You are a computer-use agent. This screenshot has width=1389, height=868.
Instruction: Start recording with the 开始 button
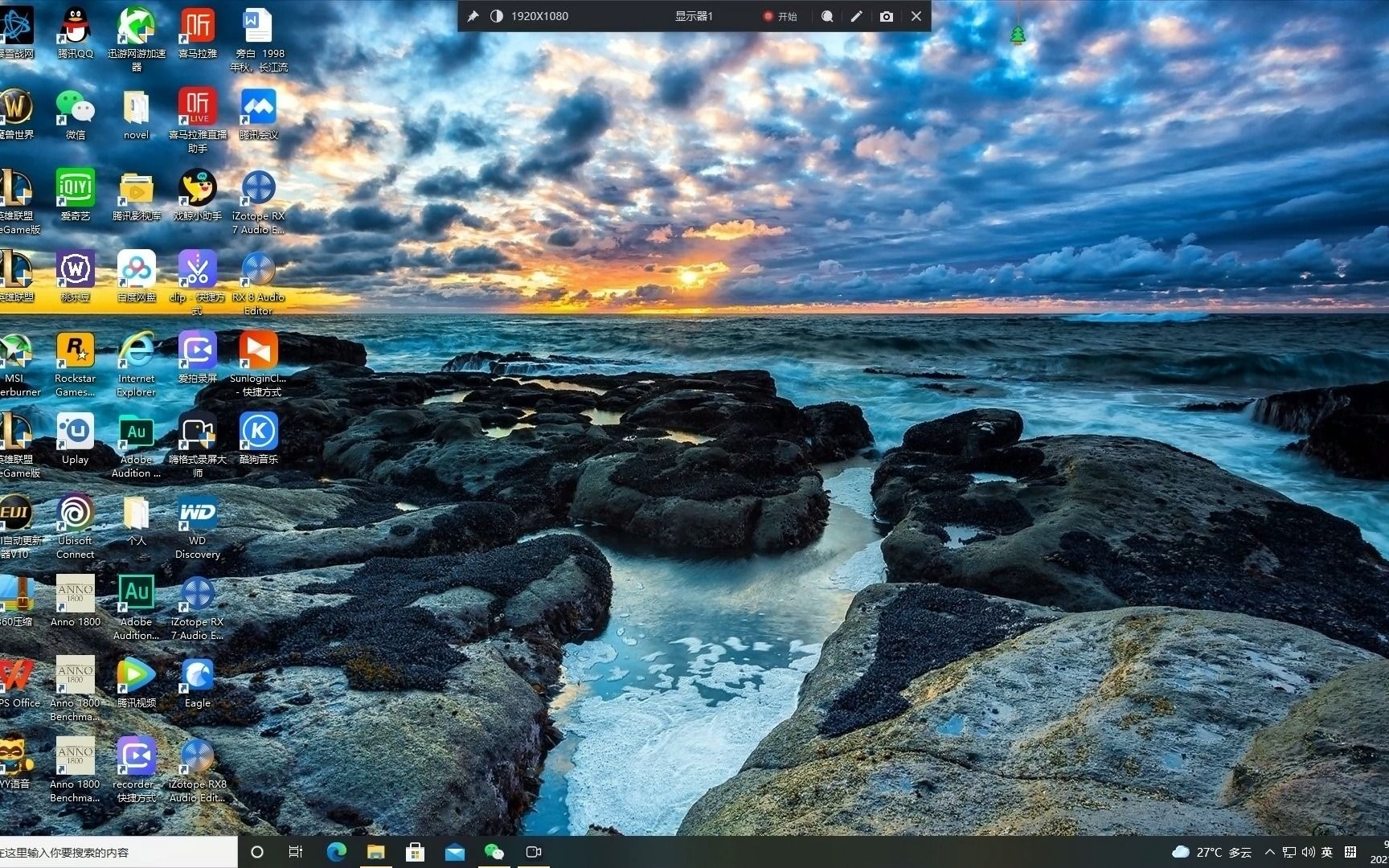(781, 16)
